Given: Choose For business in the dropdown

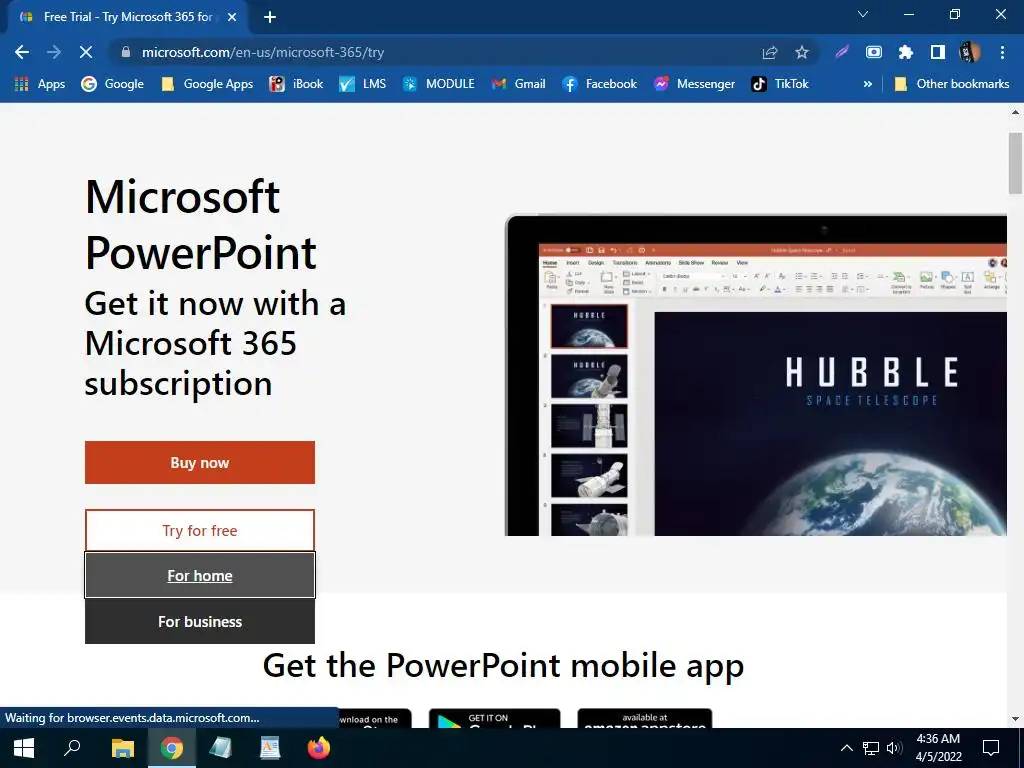Looking at the screenshot, I should [x=200, y=622].
